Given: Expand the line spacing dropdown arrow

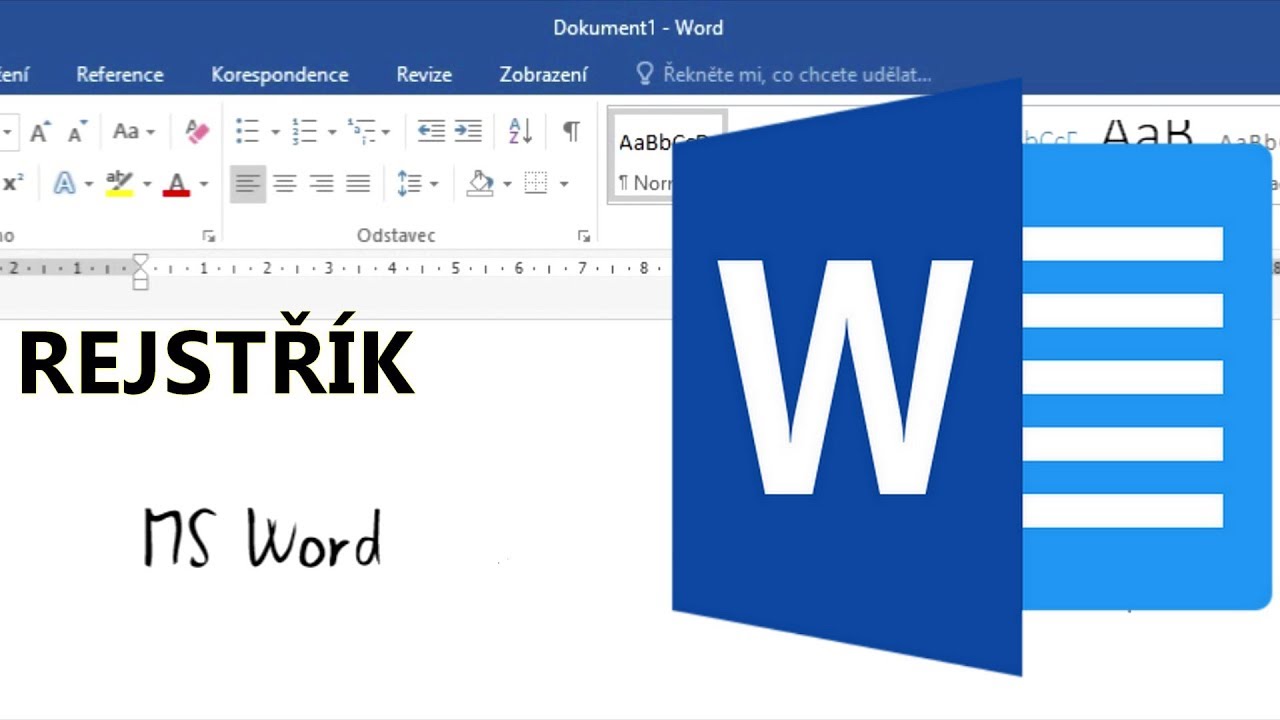Looking at the screenshot, I should (434, 184).
